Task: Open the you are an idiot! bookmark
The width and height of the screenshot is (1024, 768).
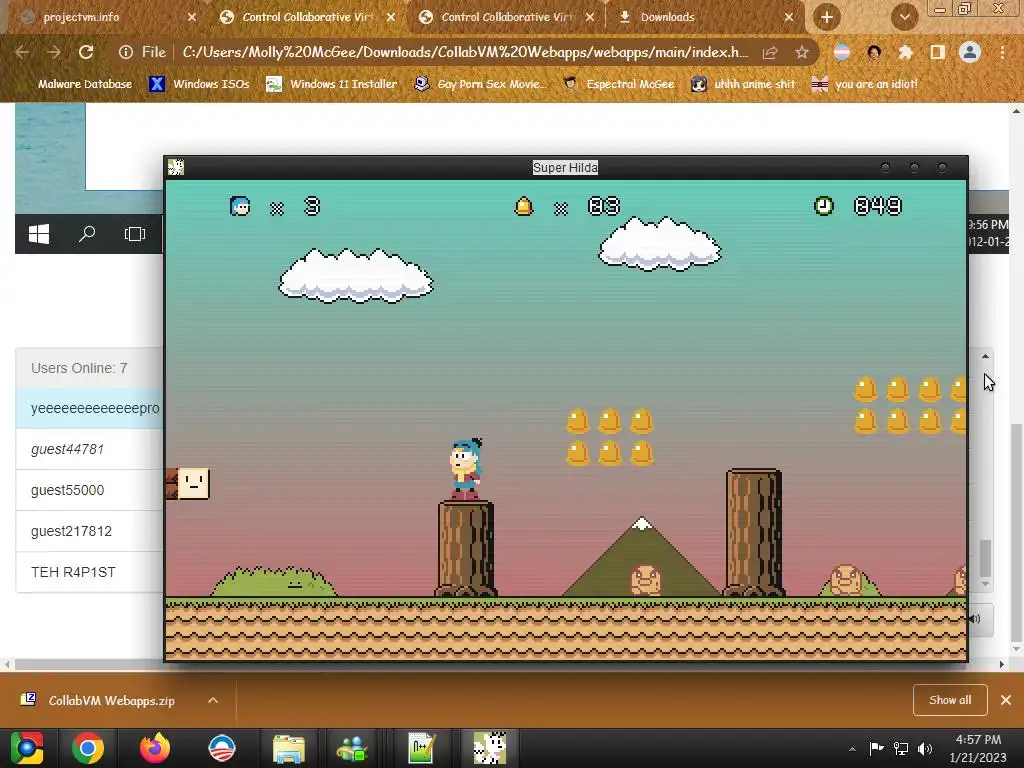Action: pos(865,84)
